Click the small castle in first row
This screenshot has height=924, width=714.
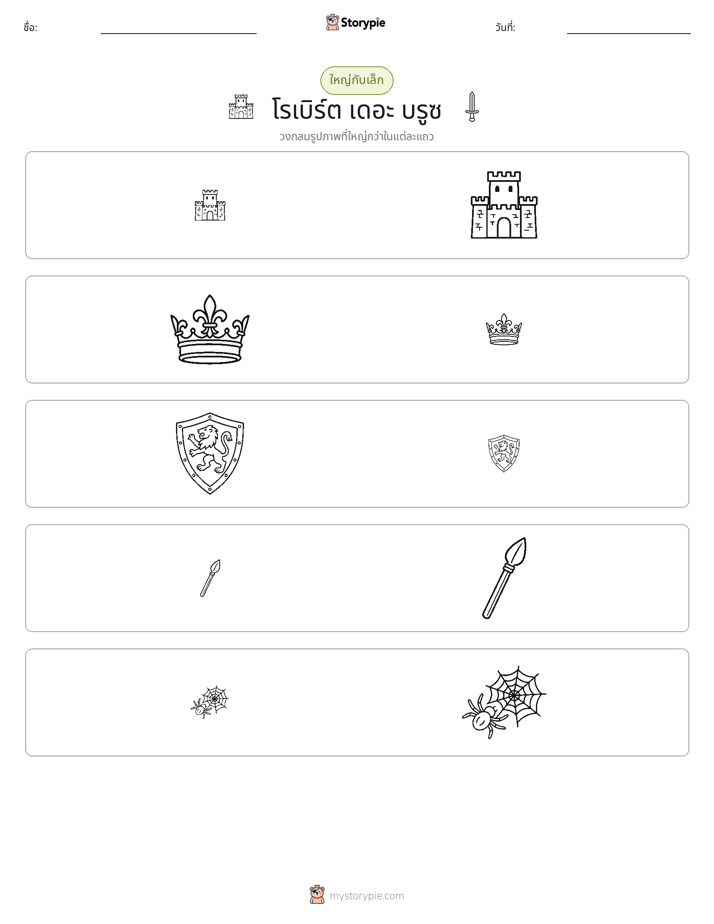(210, 205)
